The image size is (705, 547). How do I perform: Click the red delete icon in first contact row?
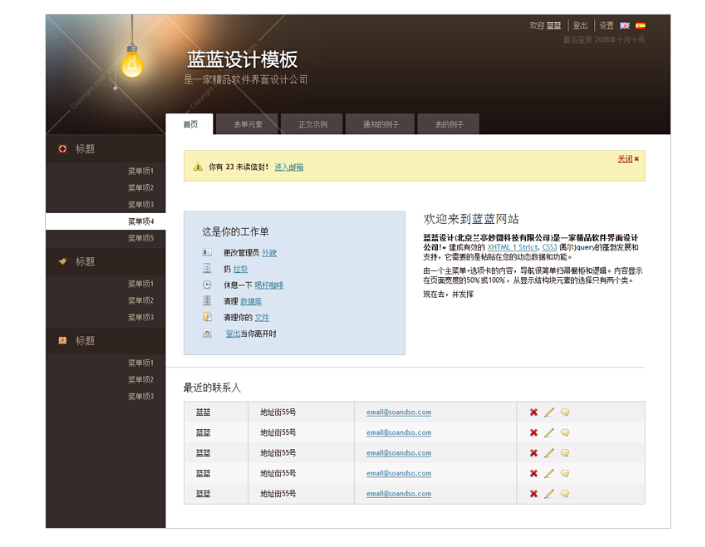coord(533,412)
